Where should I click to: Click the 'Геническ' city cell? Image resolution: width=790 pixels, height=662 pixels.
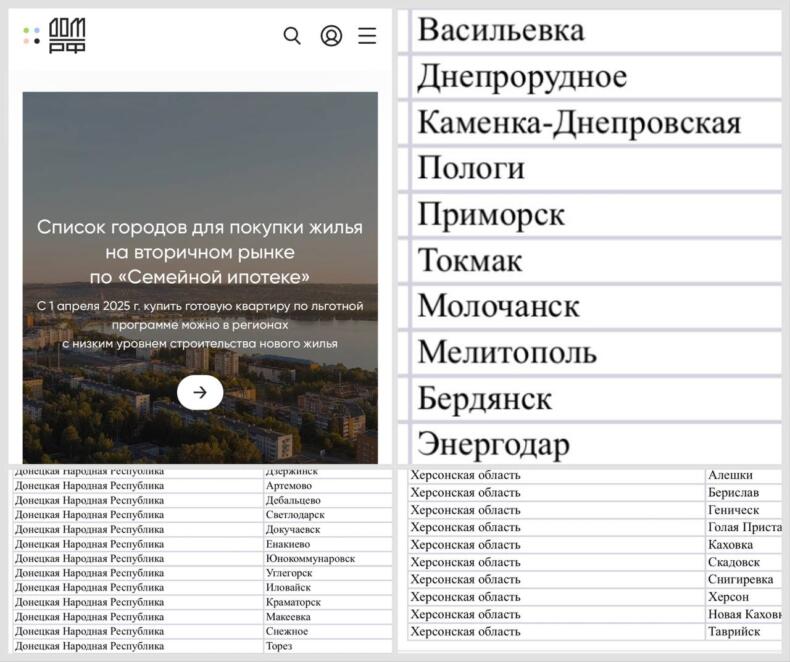coord(744,510)
